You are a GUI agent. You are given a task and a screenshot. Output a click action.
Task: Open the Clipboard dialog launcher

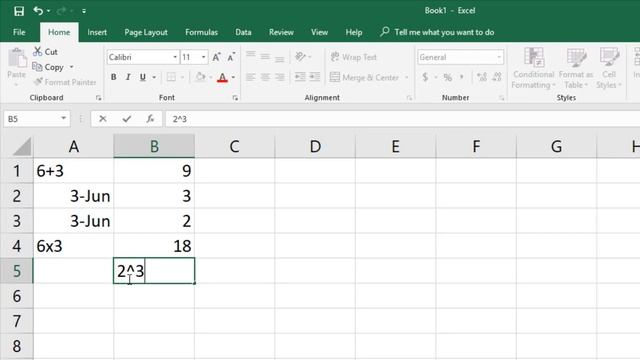point(98,98)
